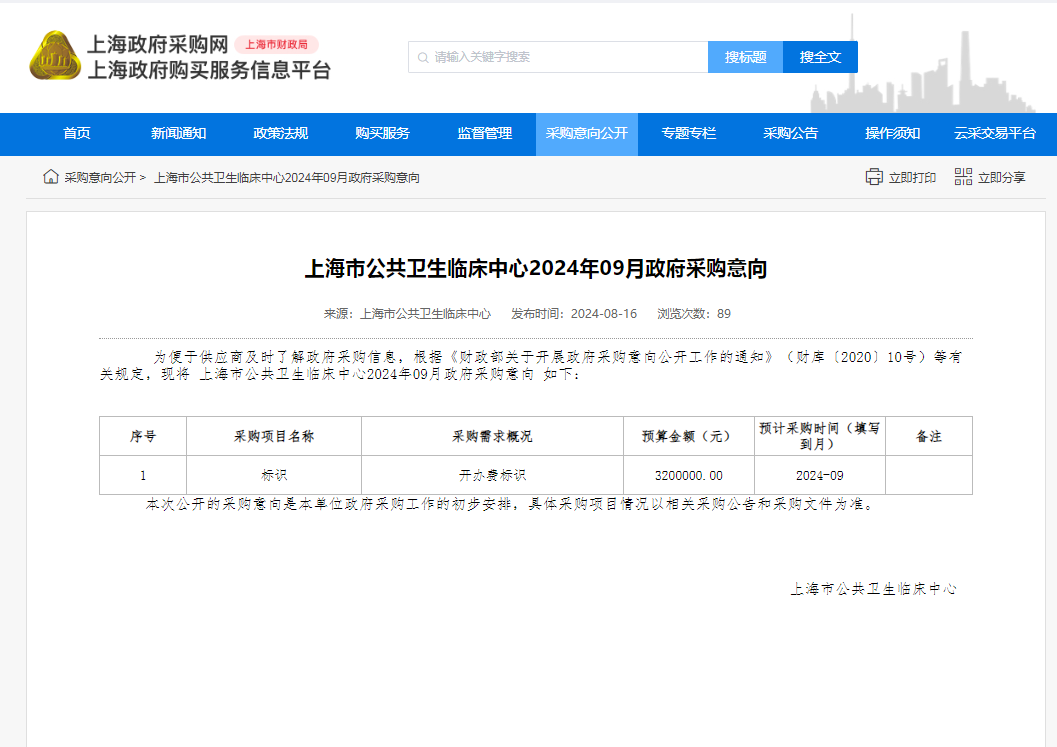The image size is (1057, 747).
Task: Click the 采购需求概况 table column header
Action: point(492,436)
